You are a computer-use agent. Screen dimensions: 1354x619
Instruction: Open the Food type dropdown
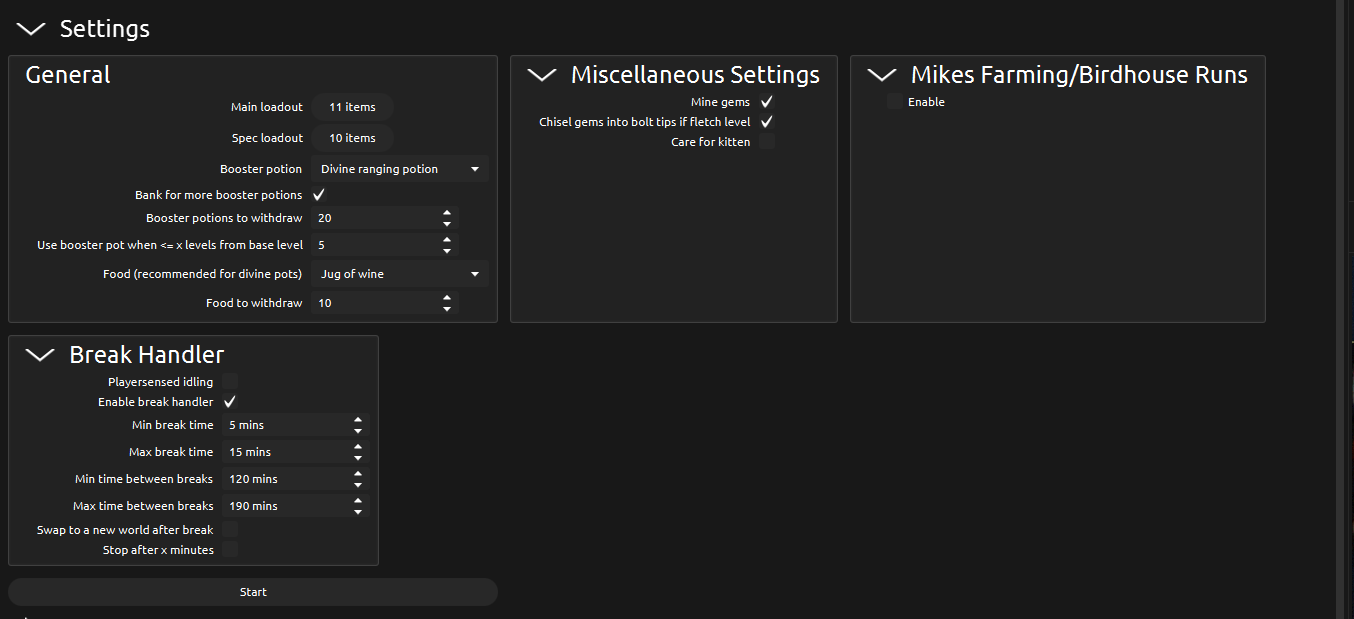(x=399, y=274)
